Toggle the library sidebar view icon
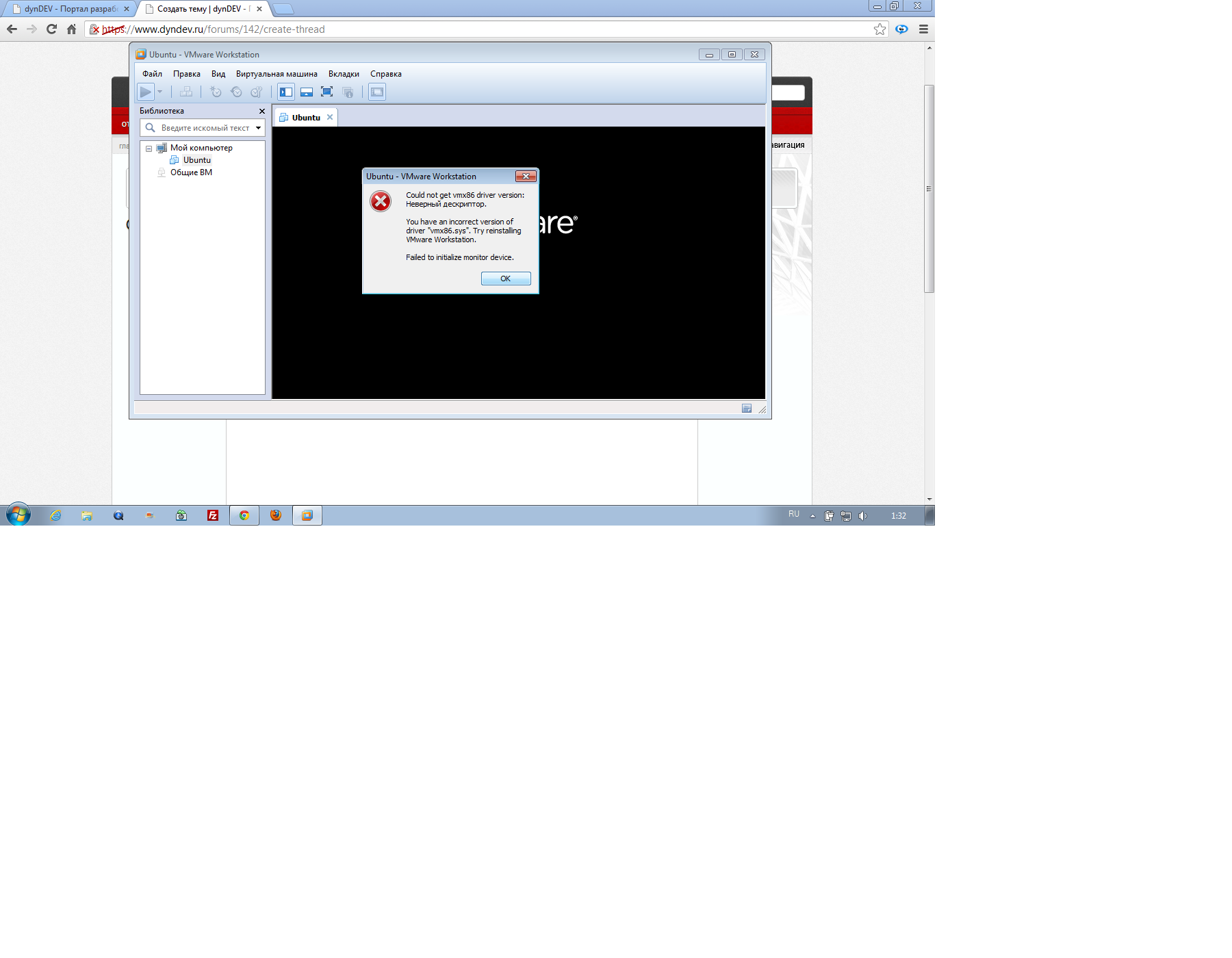This screenshot has height=958, width=1232. pos(286,92)
